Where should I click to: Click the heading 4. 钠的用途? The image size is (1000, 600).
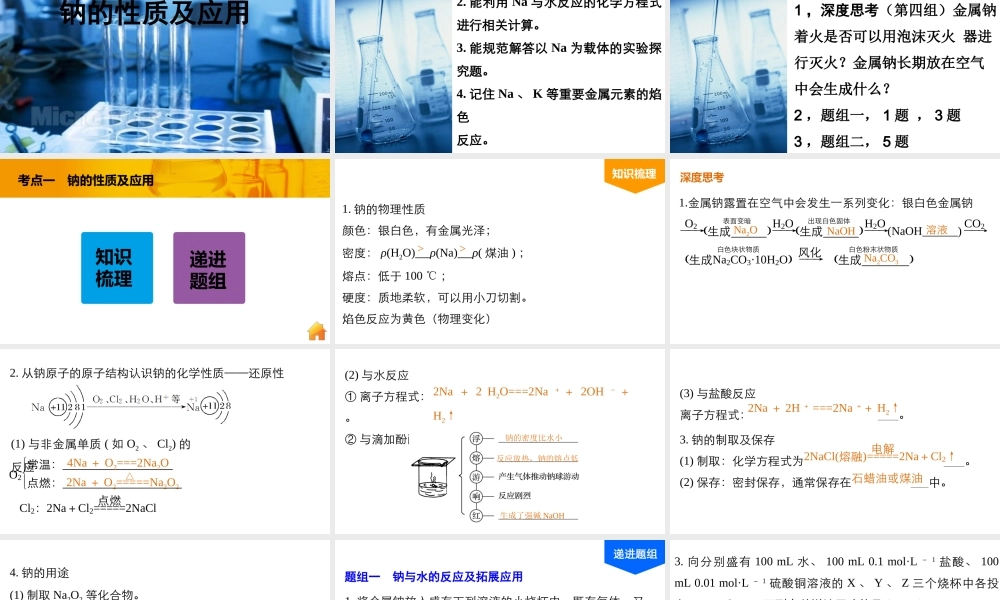[x=39, y=573]
